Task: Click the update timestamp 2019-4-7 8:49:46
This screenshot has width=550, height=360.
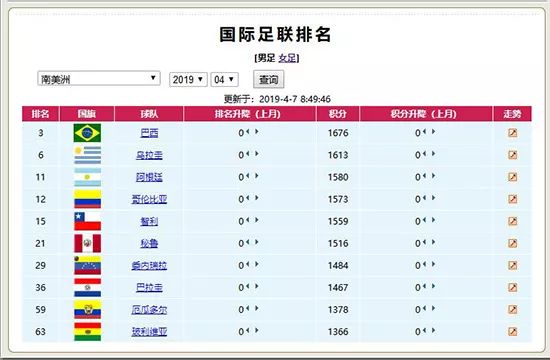Action: [295, 99]
